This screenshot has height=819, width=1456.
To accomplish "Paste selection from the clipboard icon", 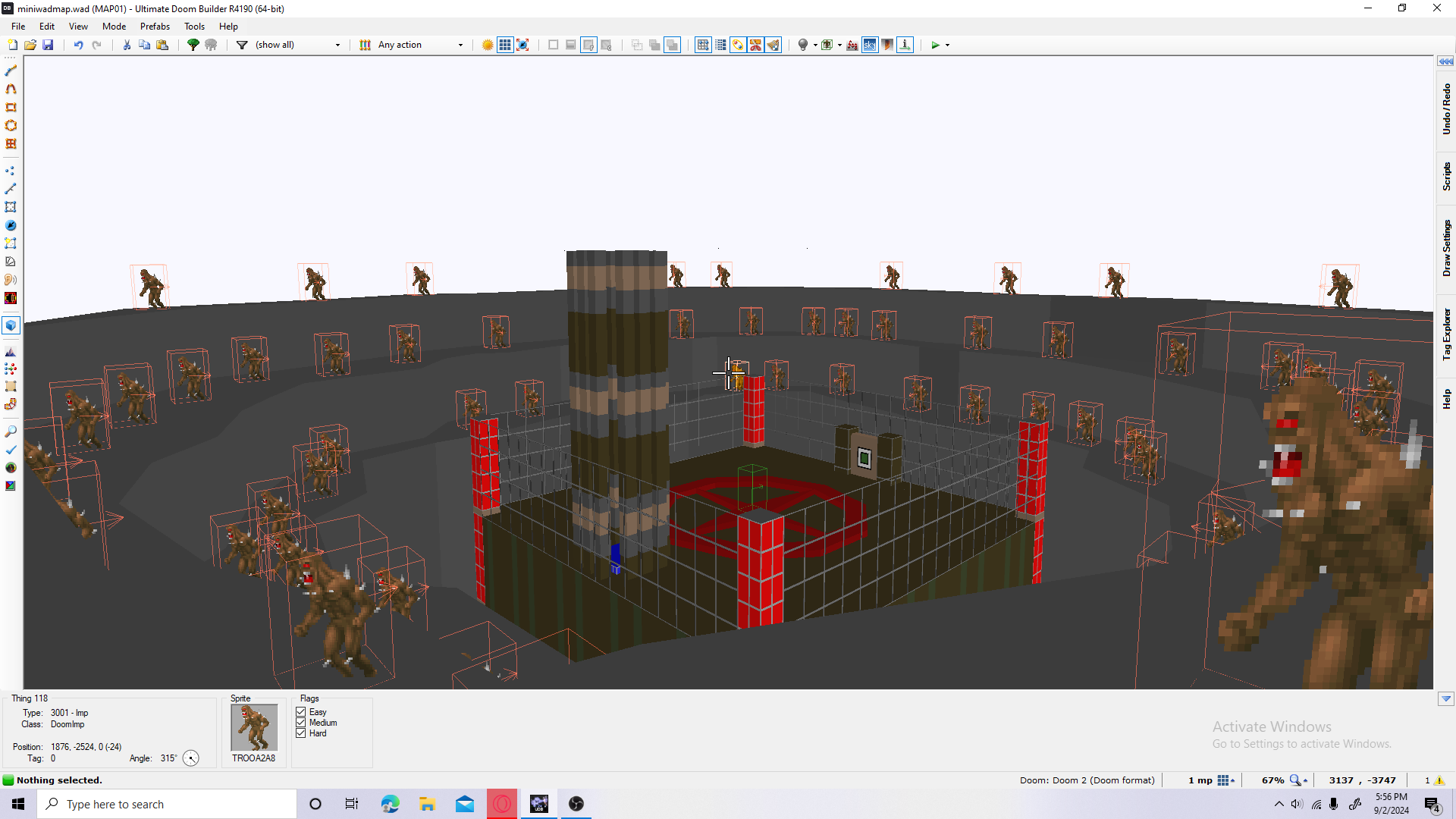I will [162, 45].
